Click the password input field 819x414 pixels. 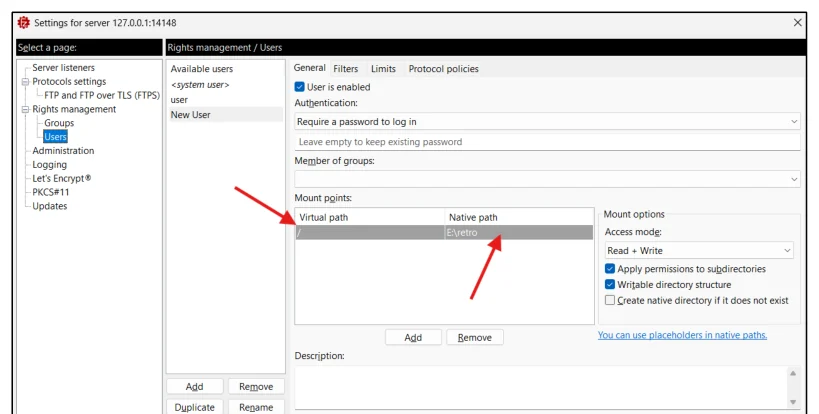pos(547,142)
